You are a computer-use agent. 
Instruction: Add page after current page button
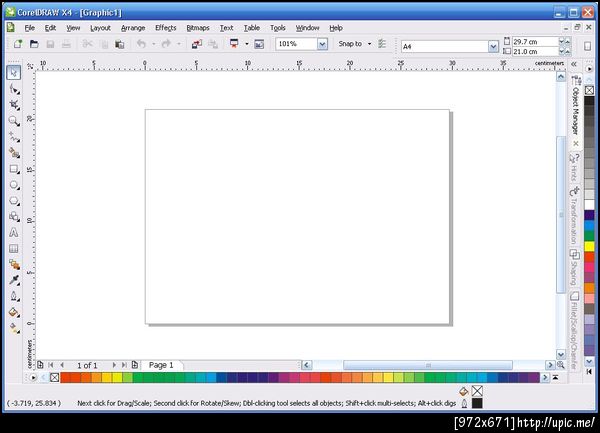(x=135, y=365)
